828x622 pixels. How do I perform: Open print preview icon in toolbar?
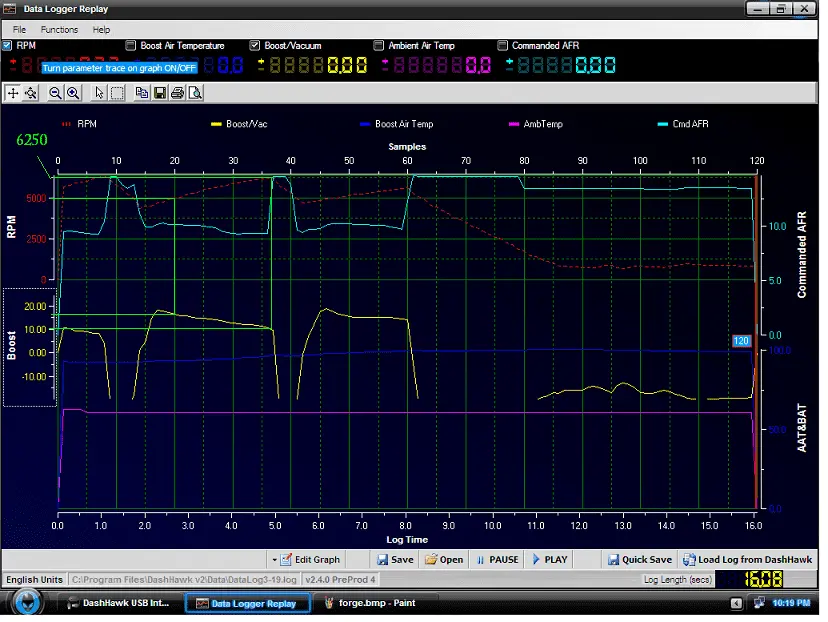point(195,93)
